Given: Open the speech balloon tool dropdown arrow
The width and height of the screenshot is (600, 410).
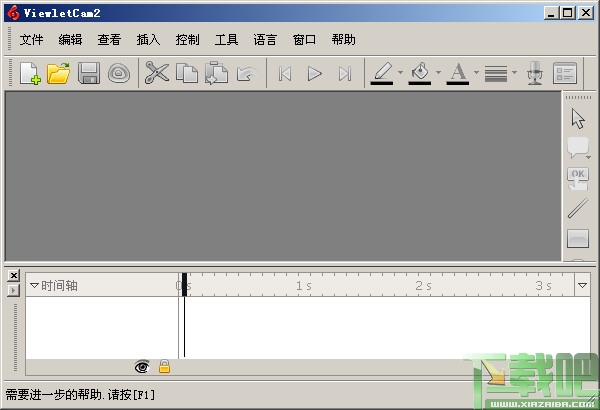Looking at the screenshot, I should tap(589, 157).
